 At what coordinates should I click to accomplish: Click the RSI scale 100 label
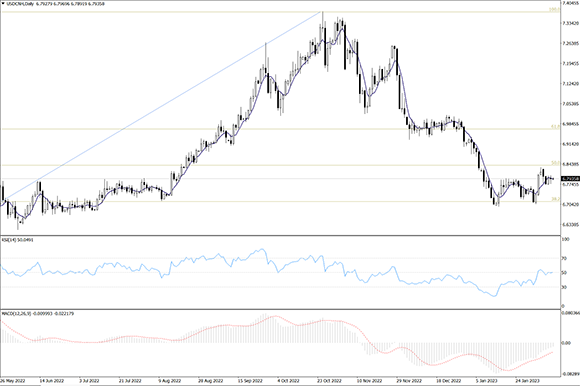(565, 240)
